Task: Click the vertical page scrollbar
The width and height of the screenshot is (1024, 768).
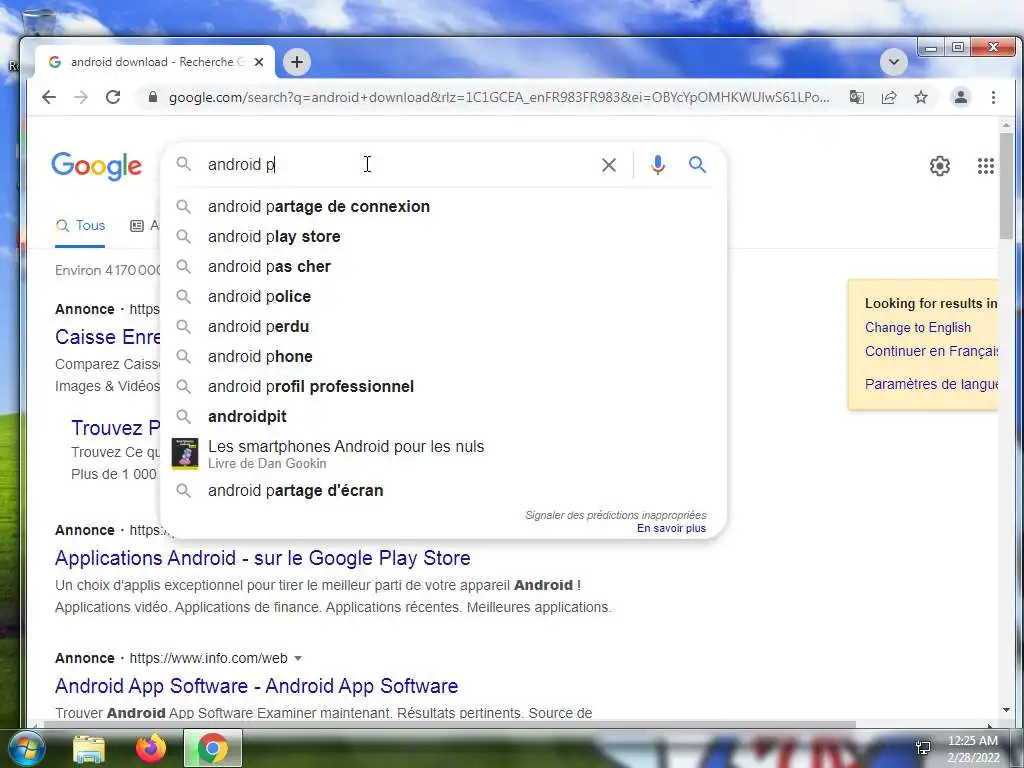Action: [x=1006, y=187]
